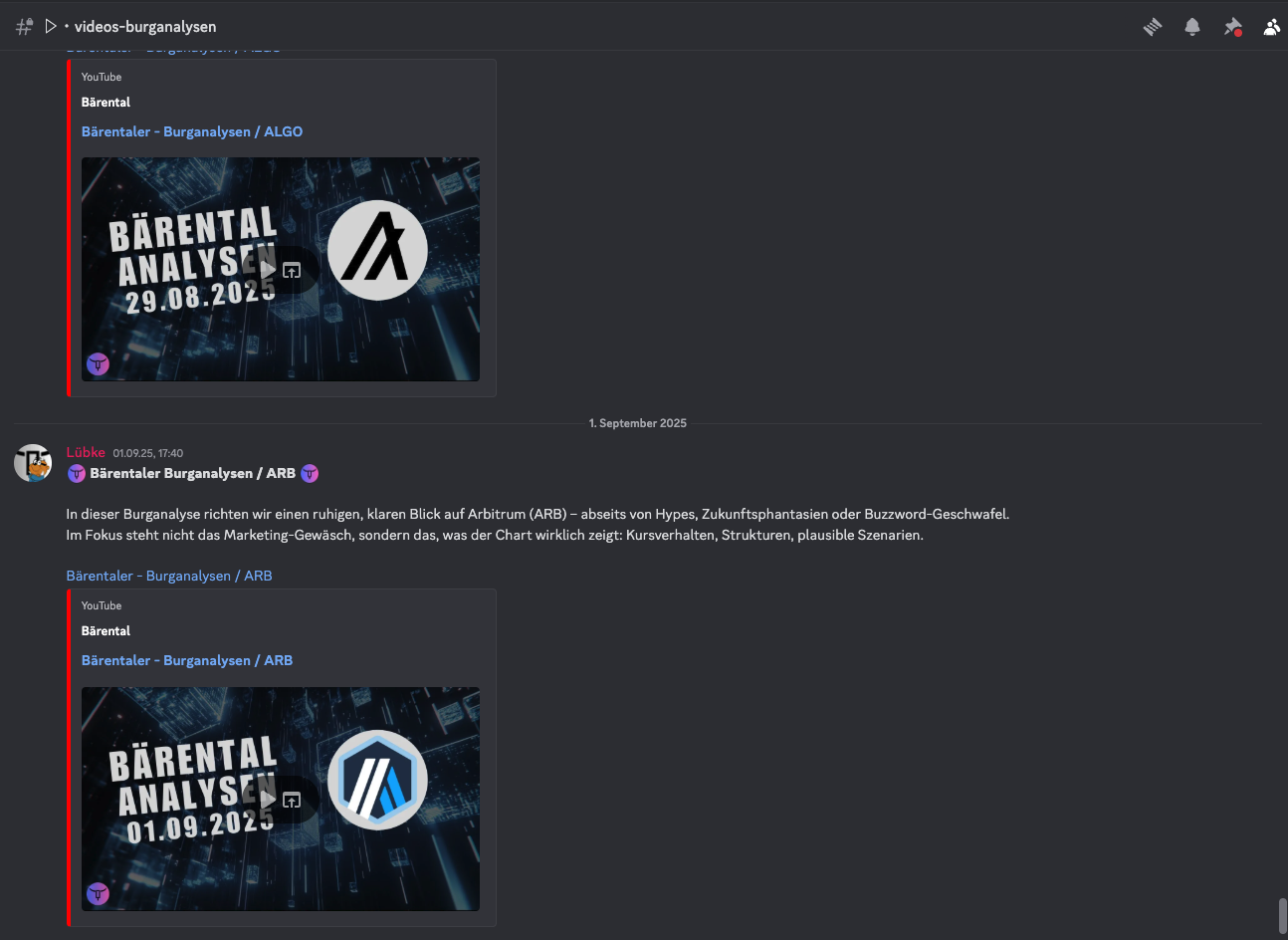
Task: Click Lübke's avatar picture
Action: (x=33, y=463)
